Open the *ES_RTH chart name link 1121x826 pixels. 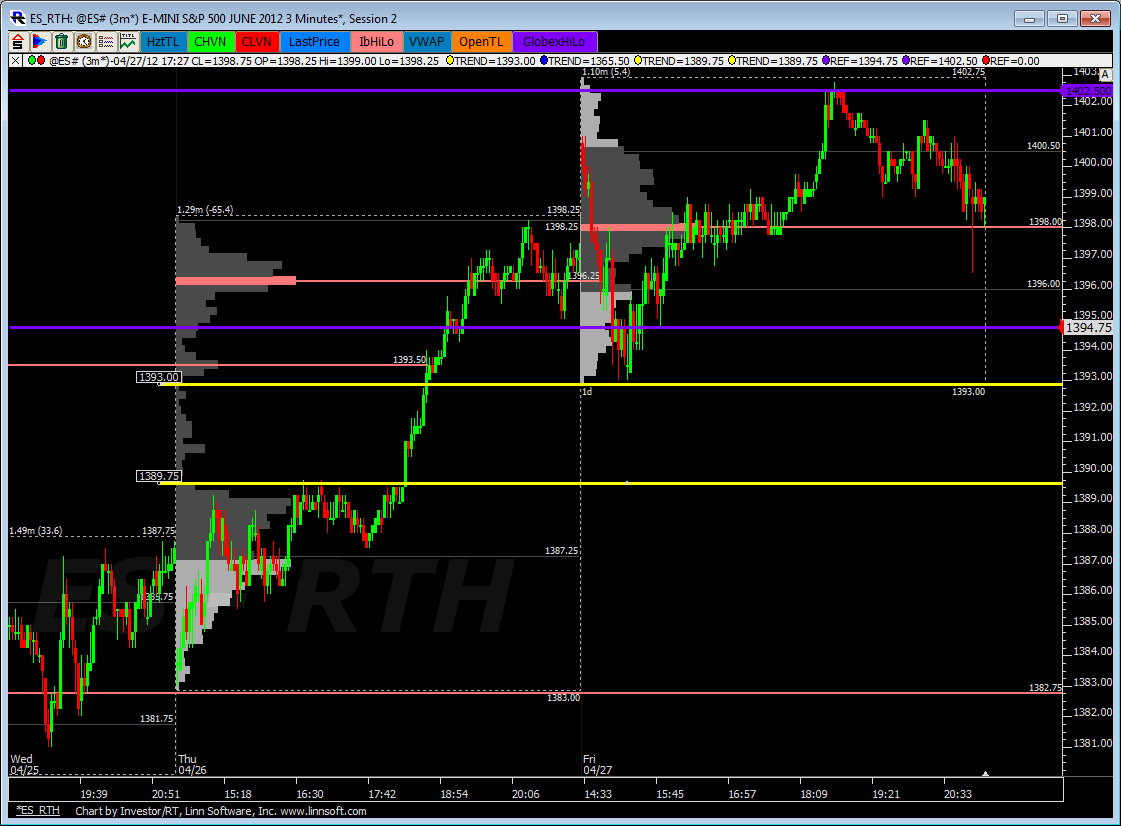pyautogui.click(x=38, y=810)
